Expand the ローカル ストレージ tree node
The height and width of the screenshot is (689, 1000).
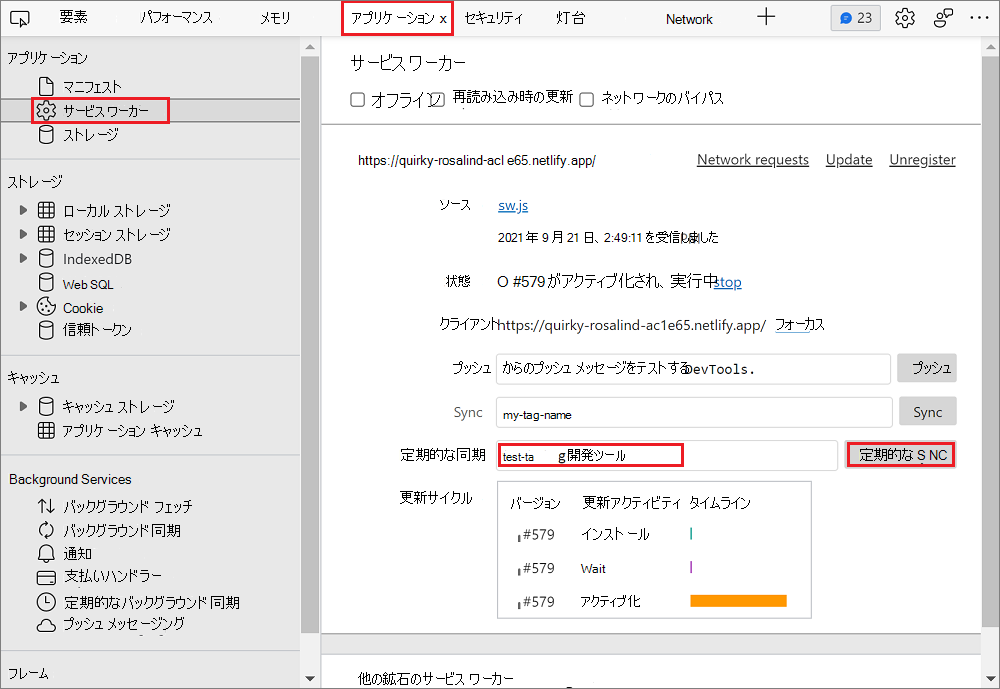tap(23, 210)
